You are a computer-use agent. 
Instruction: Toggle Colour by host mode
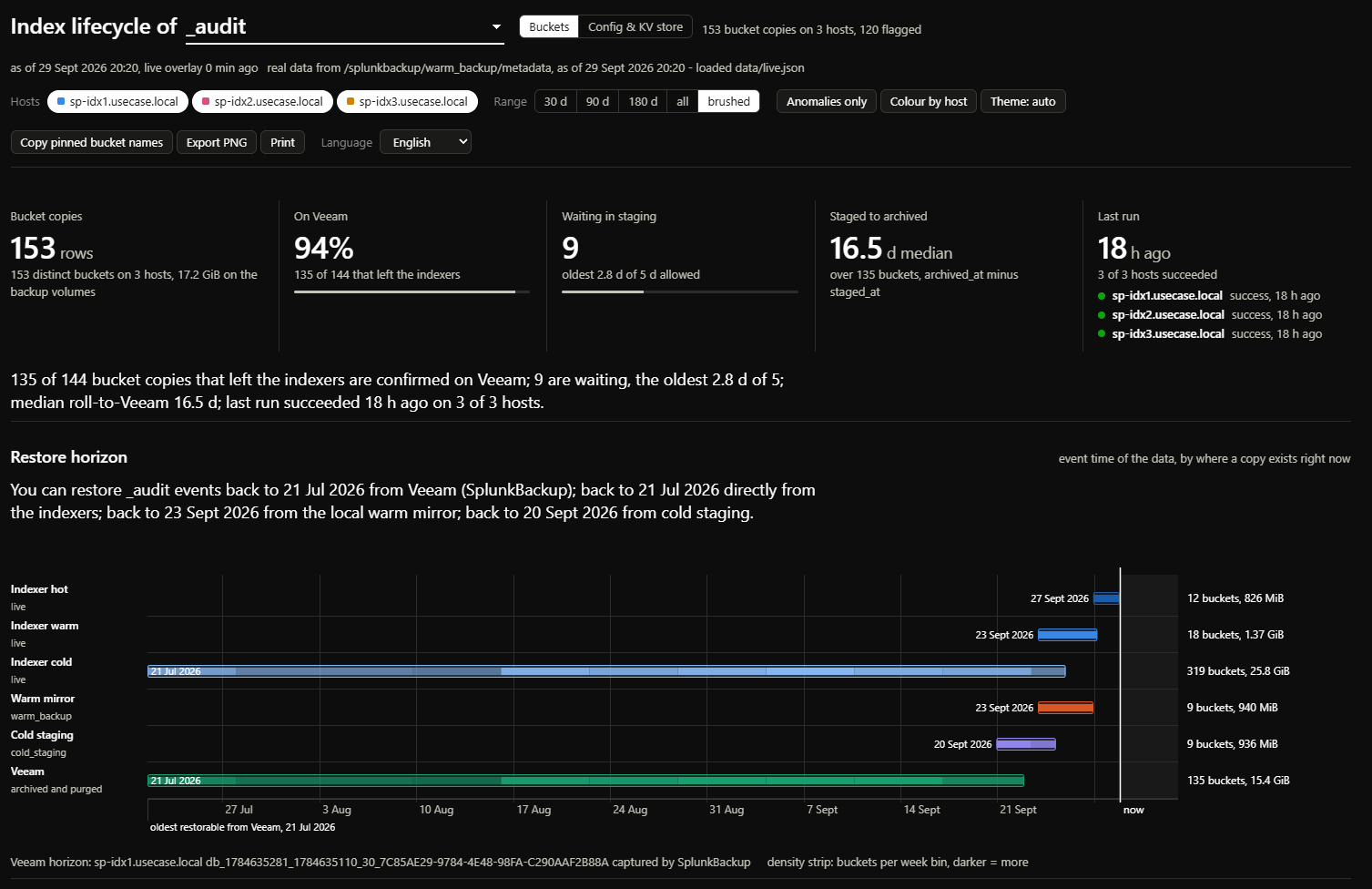(929, 101)
